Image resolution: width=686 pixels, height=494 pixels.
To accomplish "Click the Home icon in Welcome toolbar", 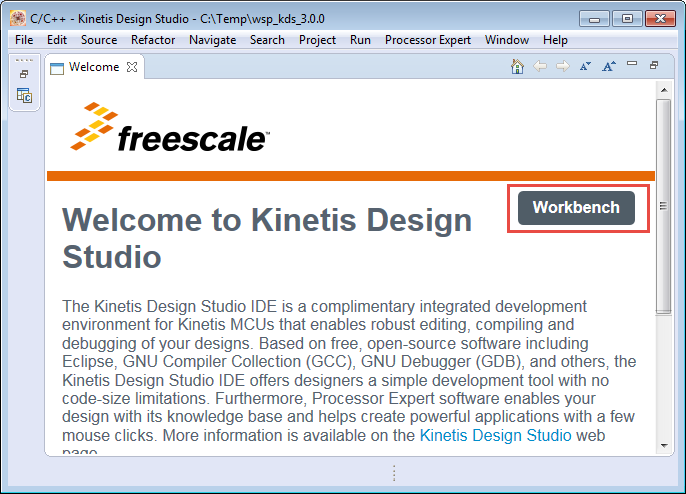I will click(x=517, y=67).
